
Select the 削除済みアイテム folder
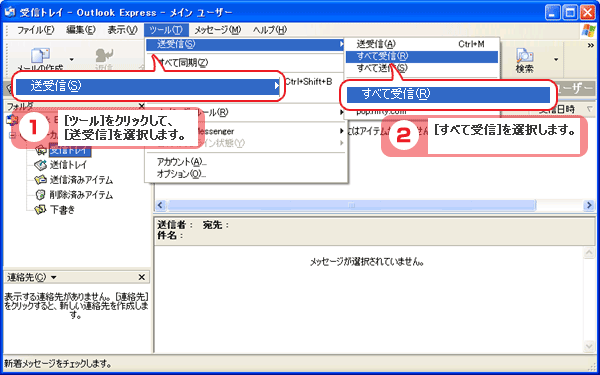(81, 195)
